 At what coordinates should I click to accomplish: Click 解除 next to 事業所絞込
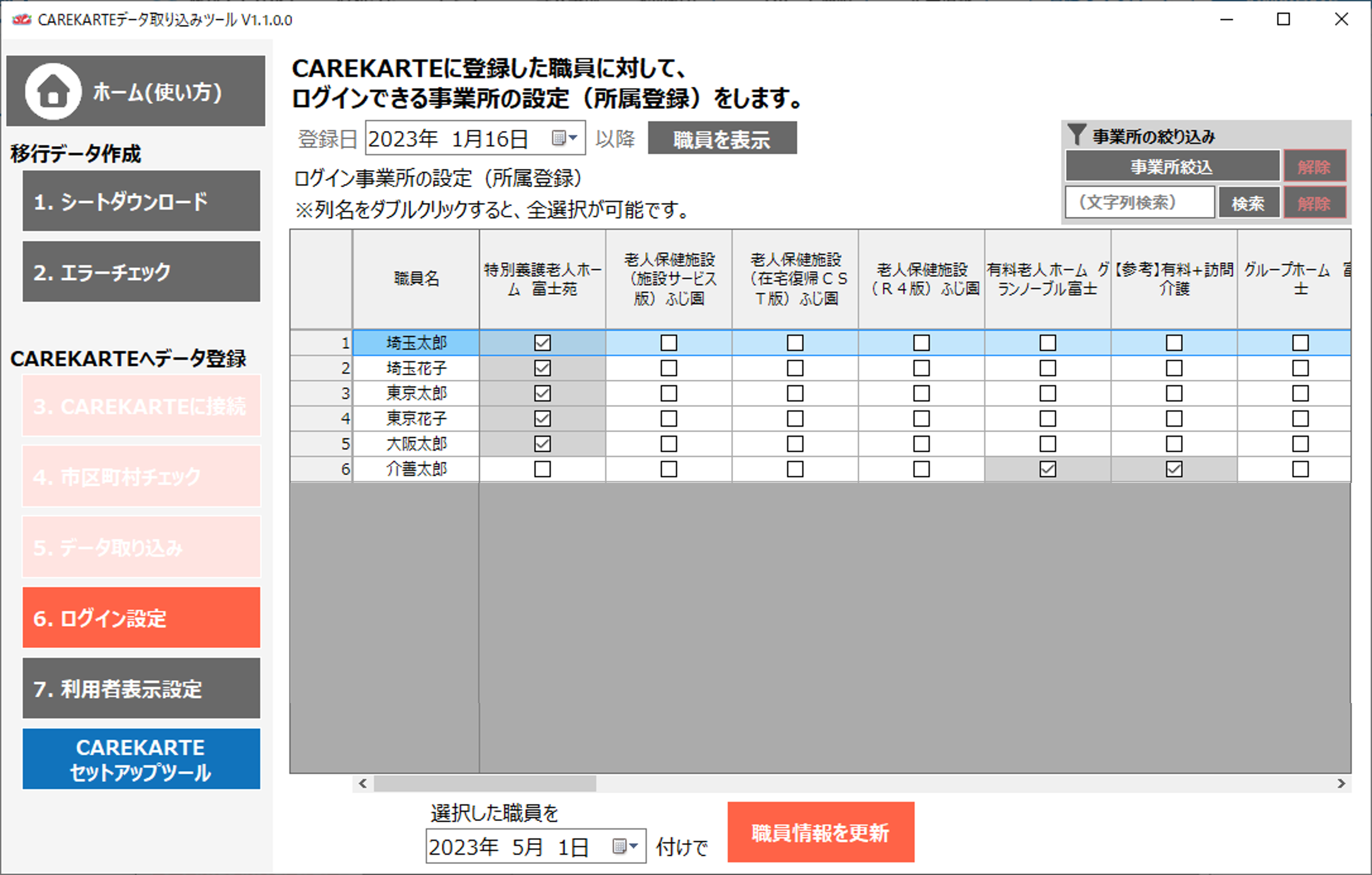(1315, 167)
